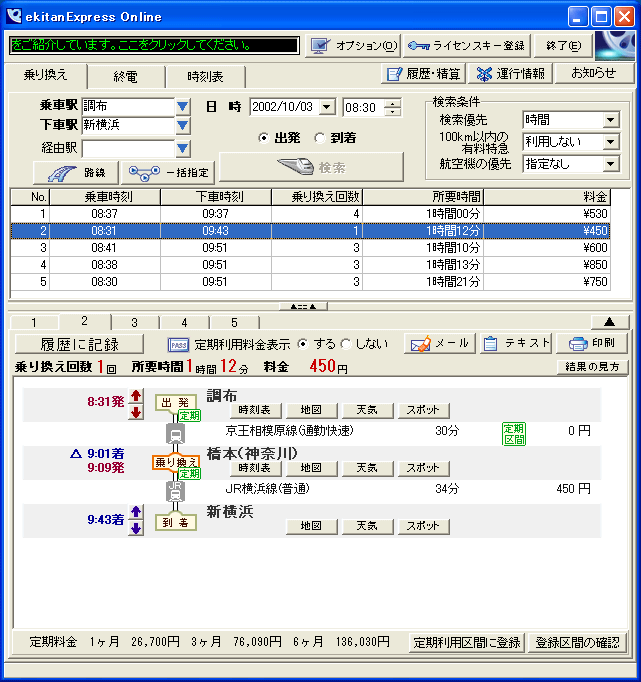Click メール mail button
Screen dimensions: 641x682
click(x=440, y=344)
